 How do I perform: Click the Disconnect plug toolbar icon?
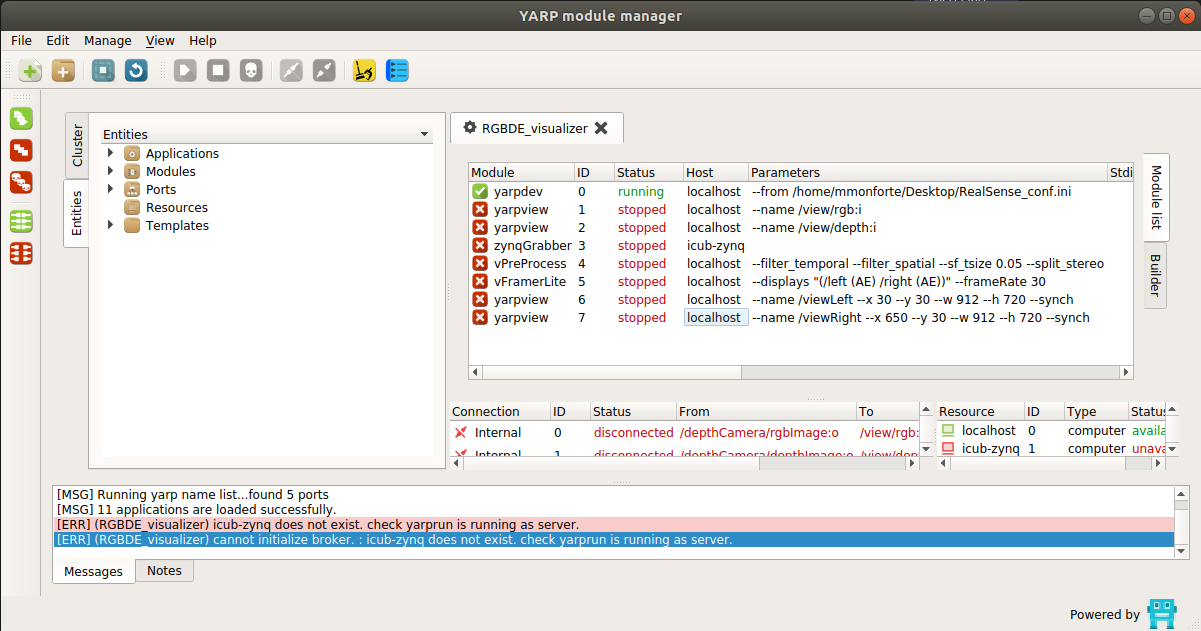324,71
